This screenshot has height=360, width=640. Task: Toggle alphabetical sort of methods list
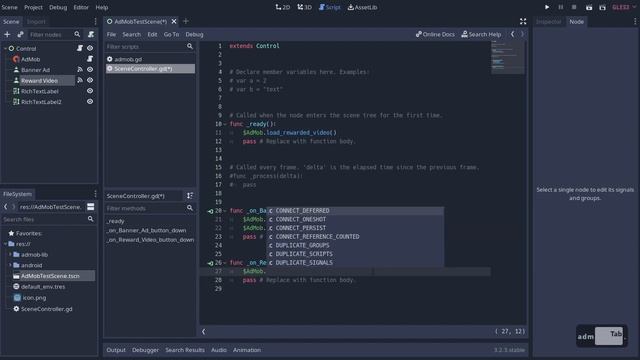190,196
